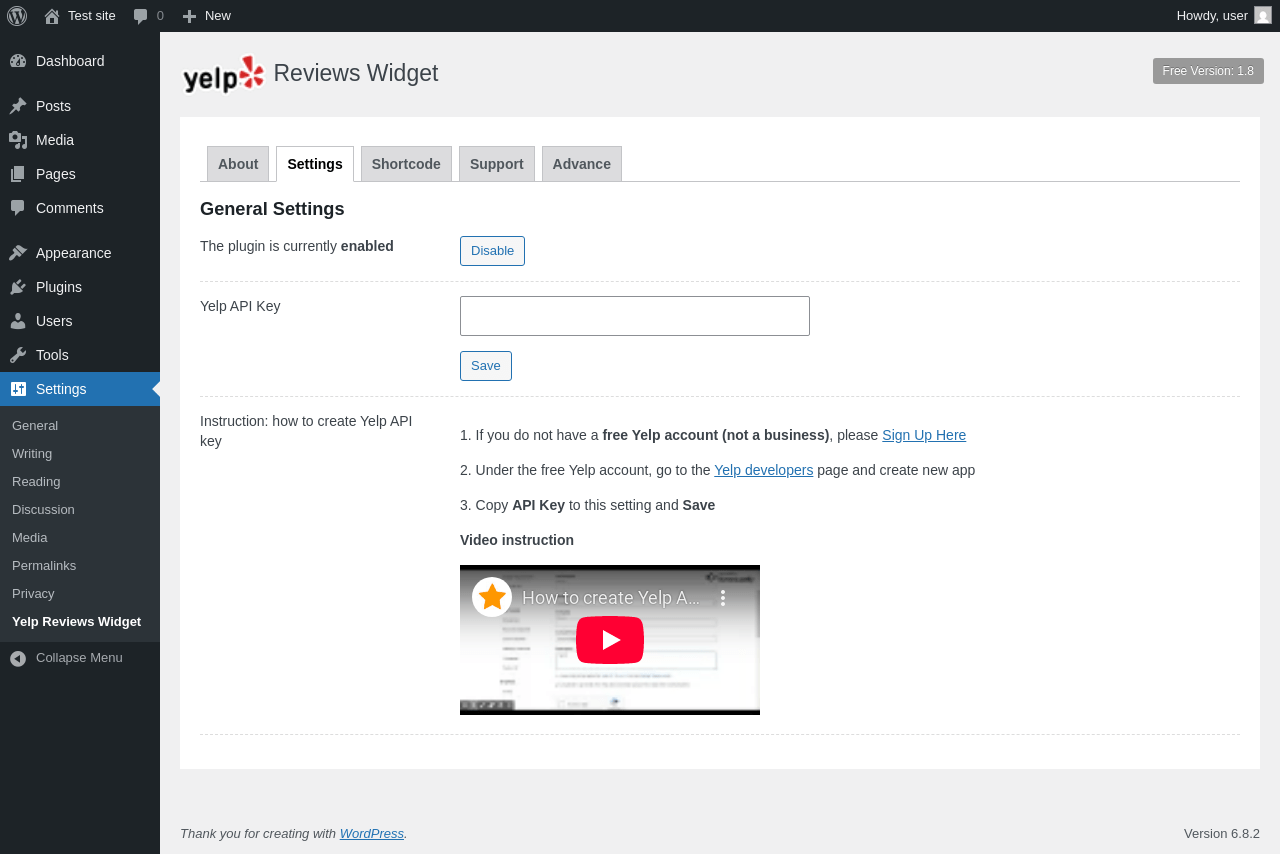Open Appearance menu label

click(74, 253)
